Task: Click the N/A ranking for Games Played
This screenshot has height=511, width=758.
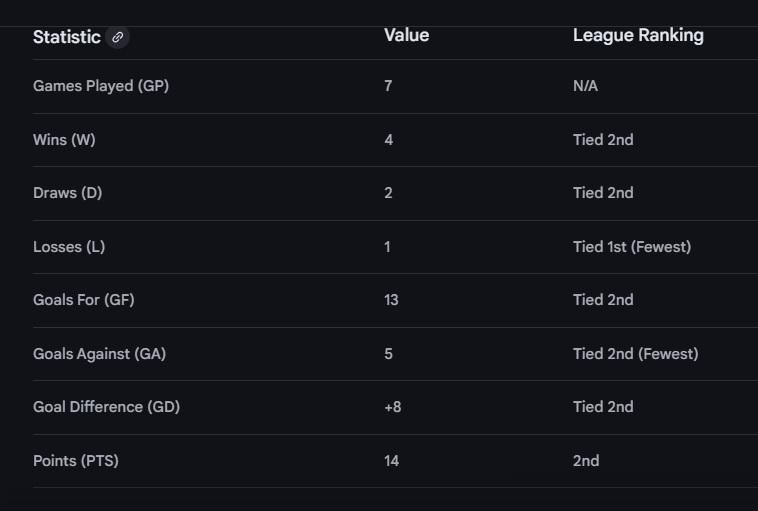Action: [585, 86]
